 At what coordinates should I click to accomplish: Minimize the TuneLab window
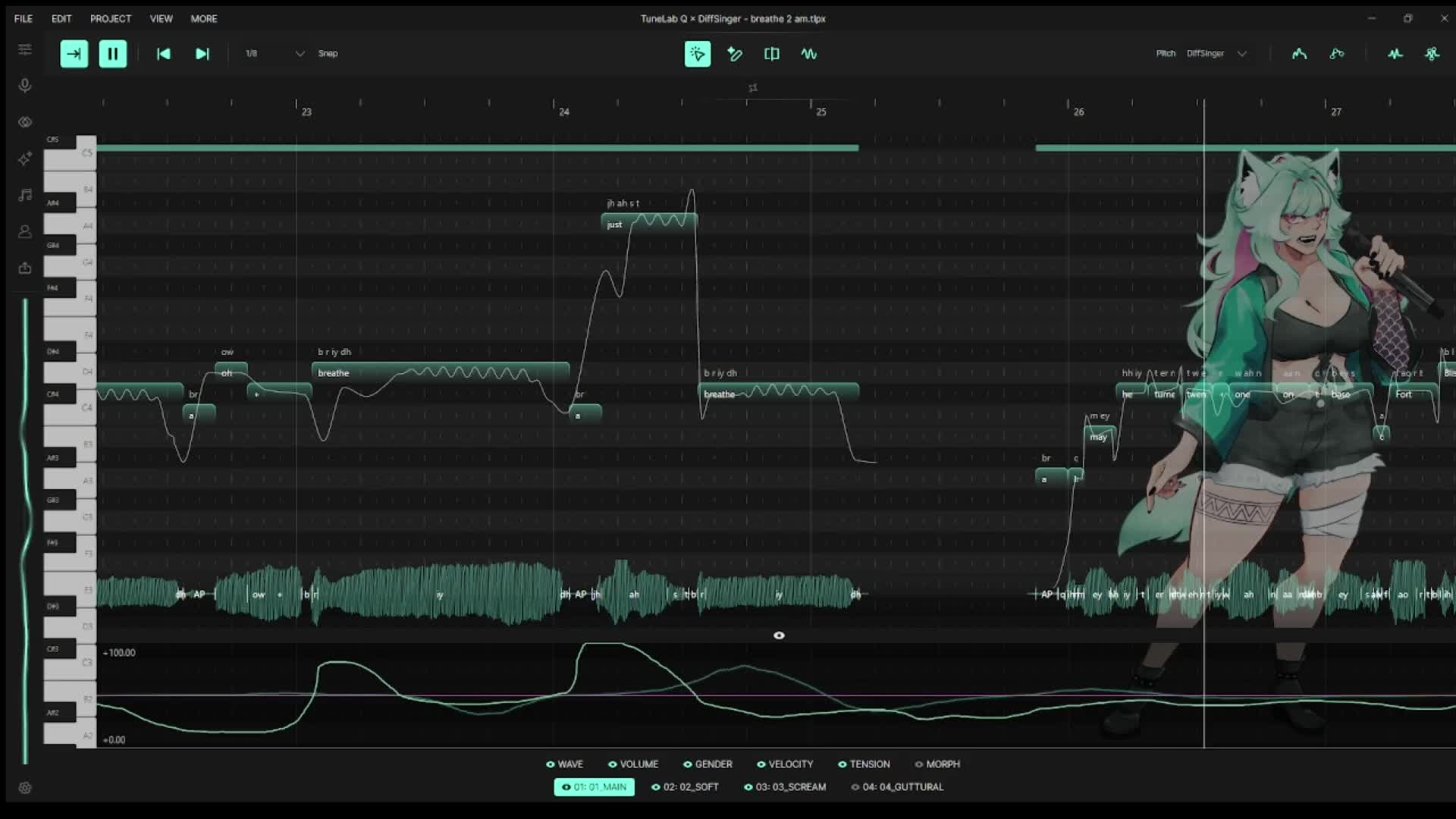pyautogui.click(x=1372, y=18)
